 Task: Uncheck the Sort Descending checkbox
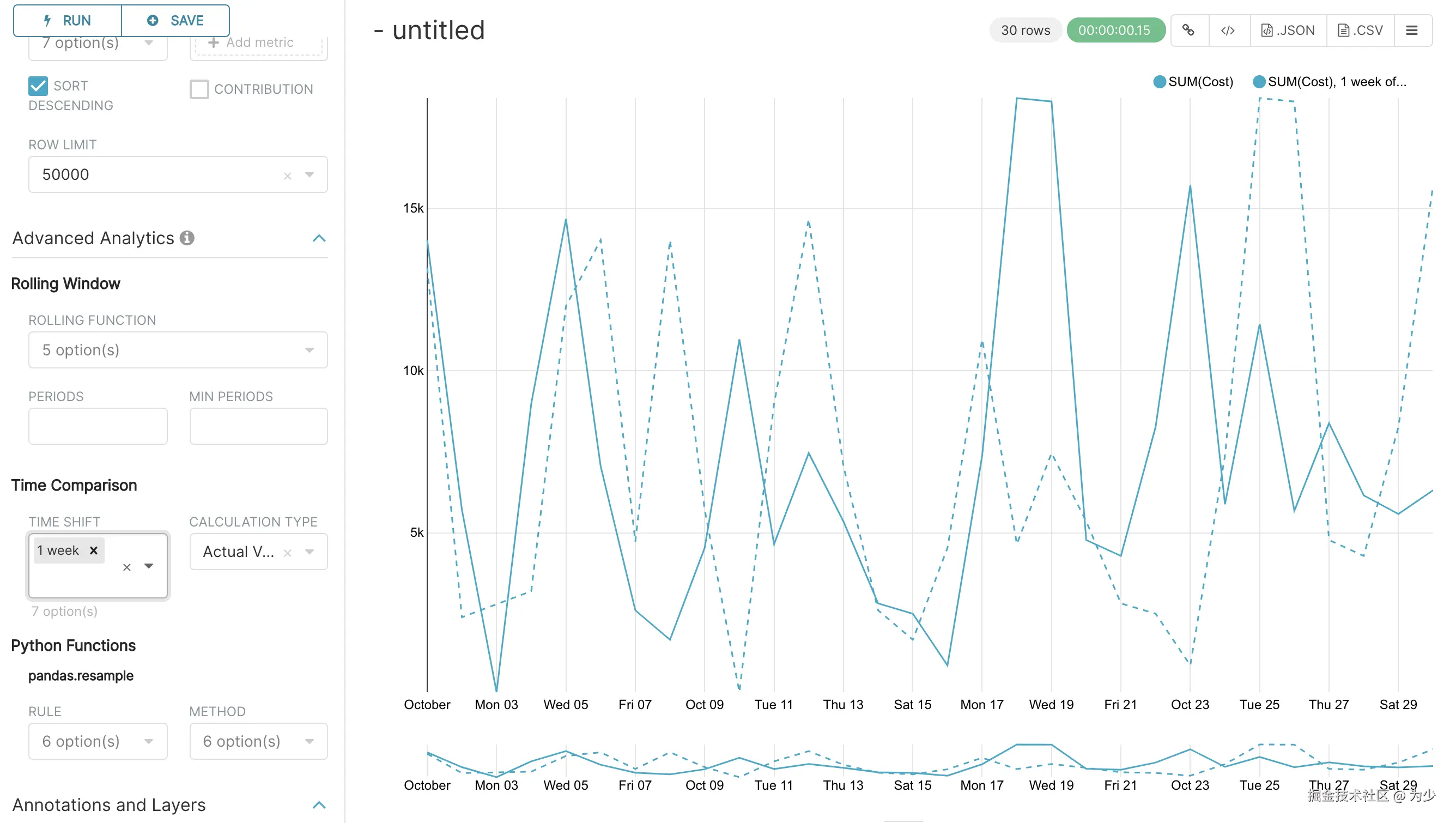click(x=38, y=86)
